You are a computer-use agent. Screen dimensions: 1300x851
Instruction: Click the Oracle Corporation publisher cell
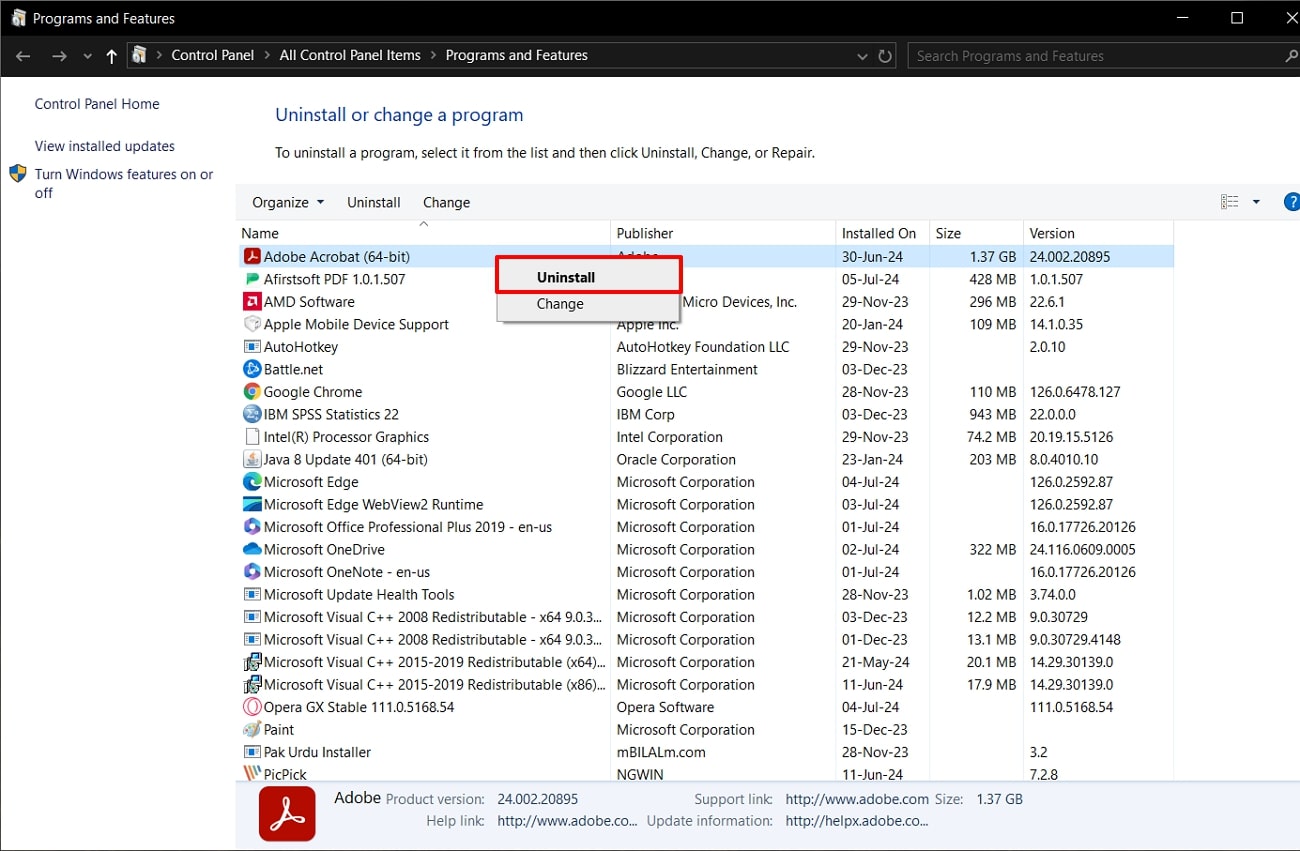coord(676,460)
